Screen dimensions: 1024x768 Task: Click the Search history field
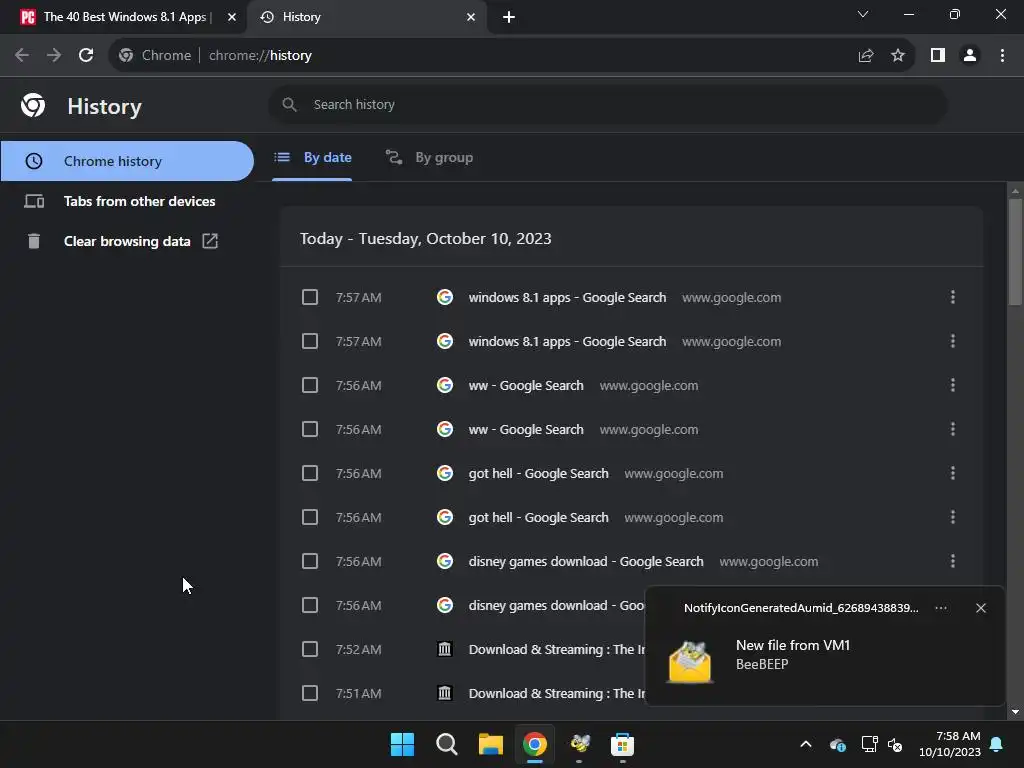pyautogui.click(x=607, y=104)
